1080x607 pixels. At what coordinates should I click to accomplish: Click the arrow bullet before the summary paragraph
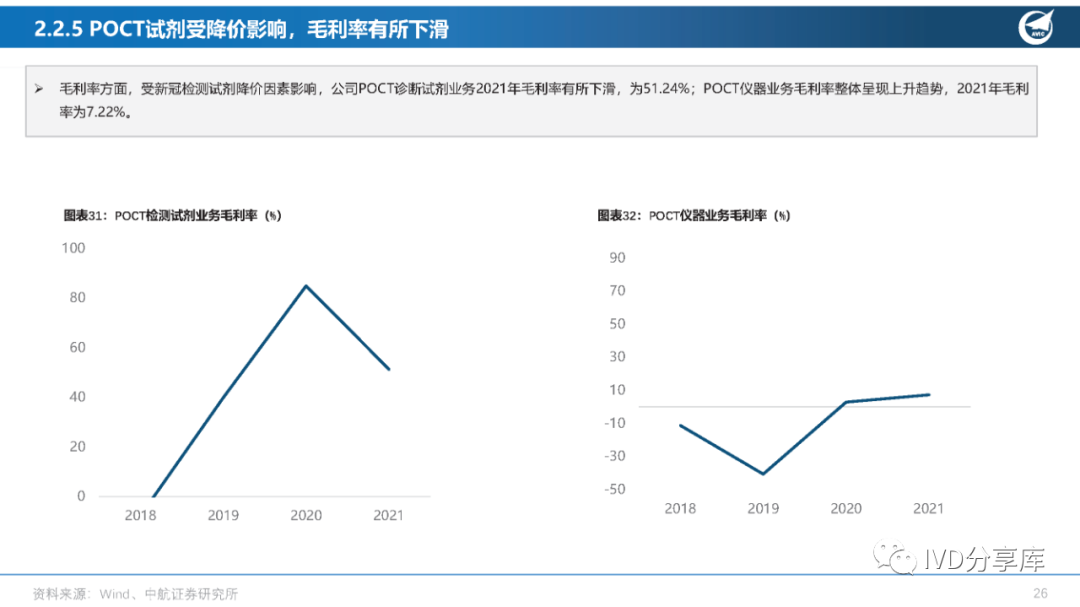click(39, 89)
